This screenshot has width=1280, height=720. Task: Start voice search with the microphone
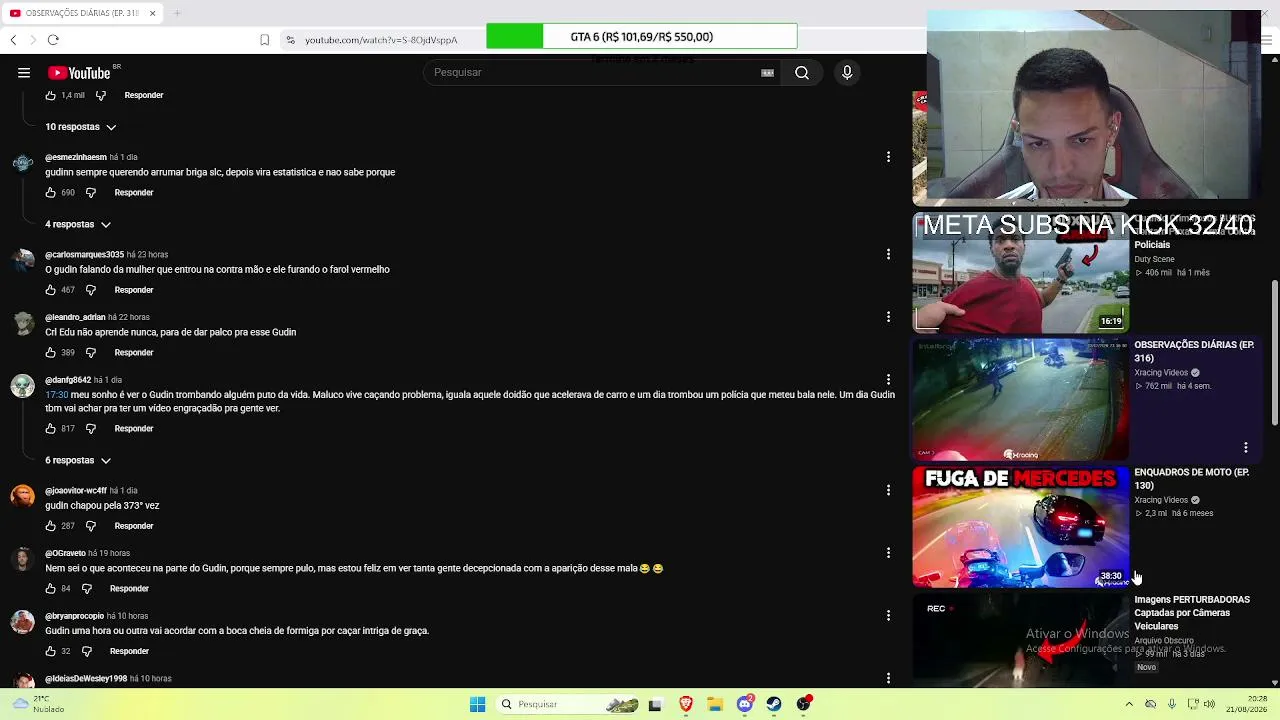pos(847,72)
